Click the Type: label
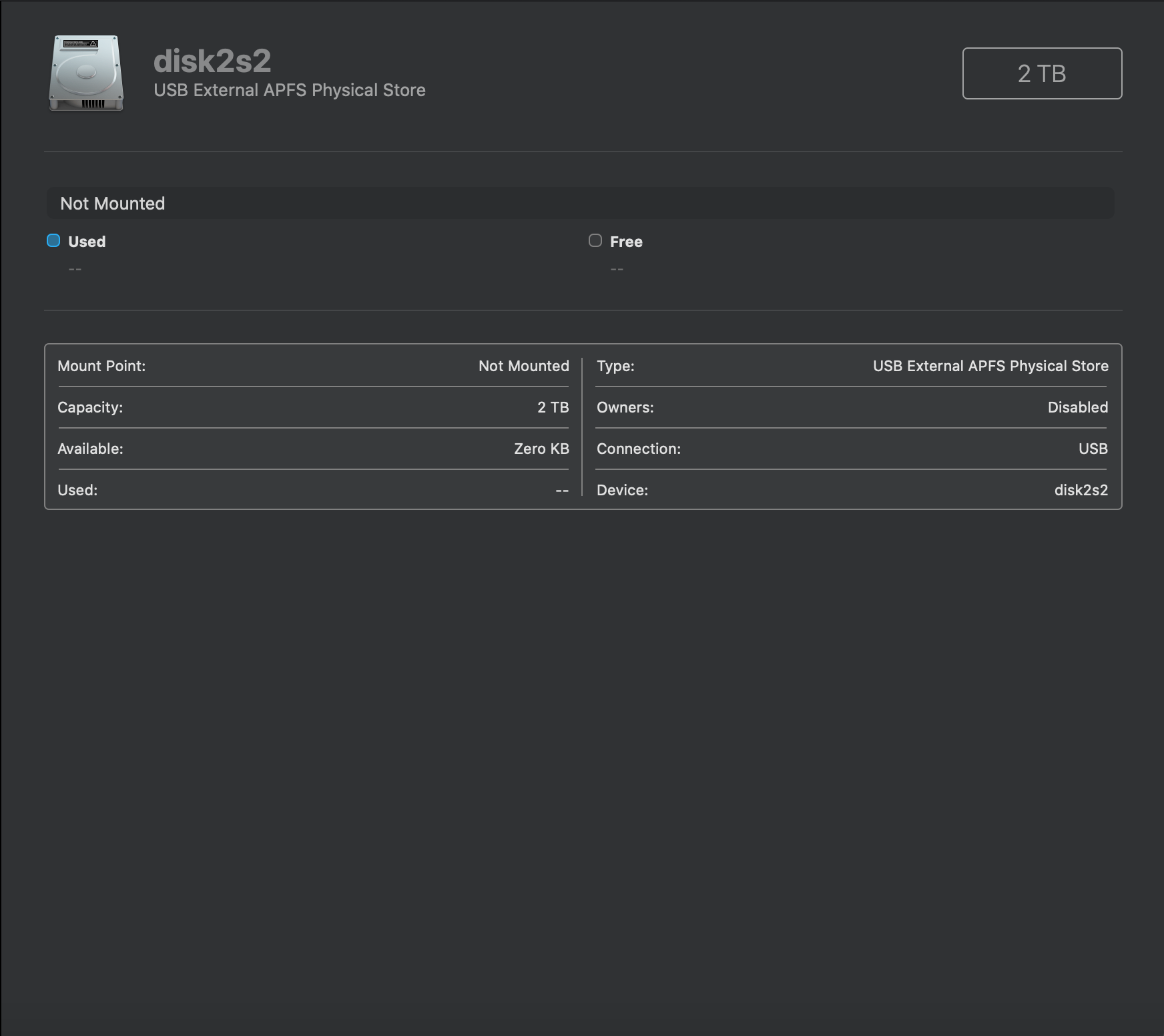Screen dimensions: 1164x1036 tap(615, 366)
